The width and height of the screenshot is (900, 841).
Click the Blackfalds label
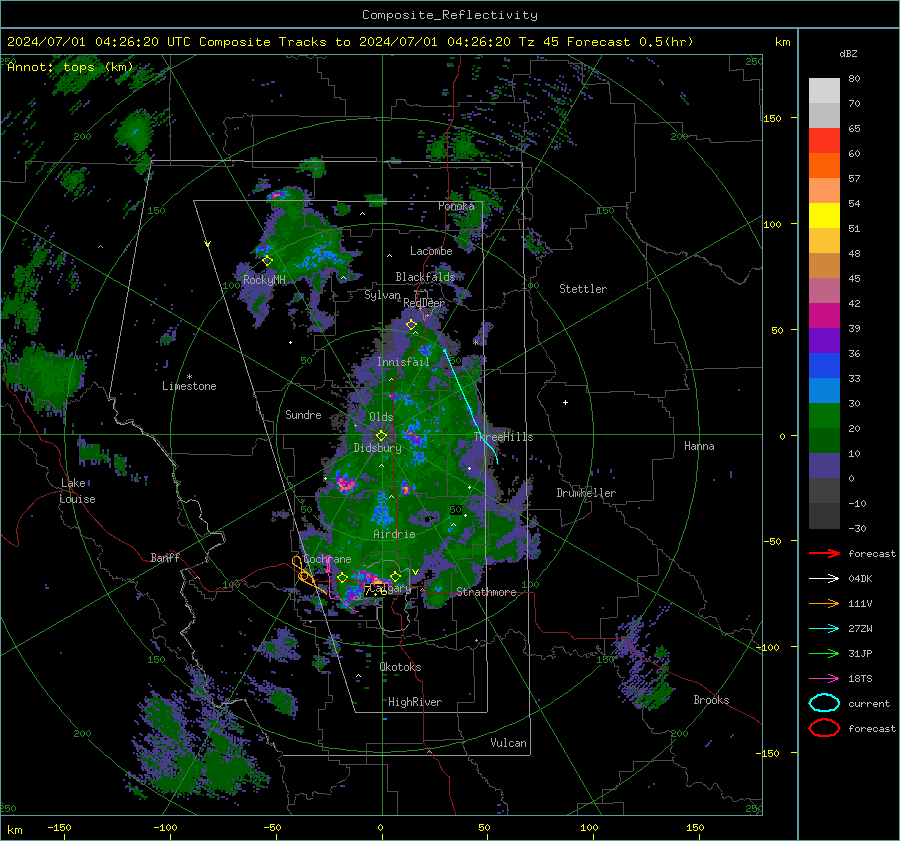425,277
